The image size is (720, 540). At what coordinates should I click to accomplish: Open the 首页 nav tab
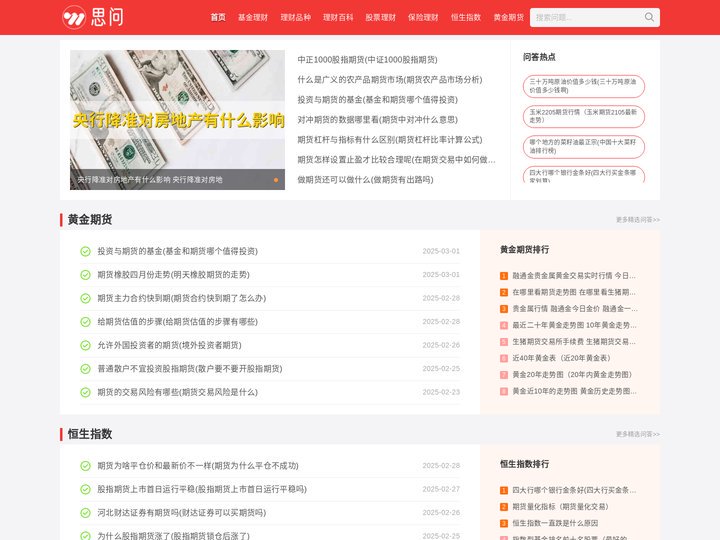tap(218, 17)
